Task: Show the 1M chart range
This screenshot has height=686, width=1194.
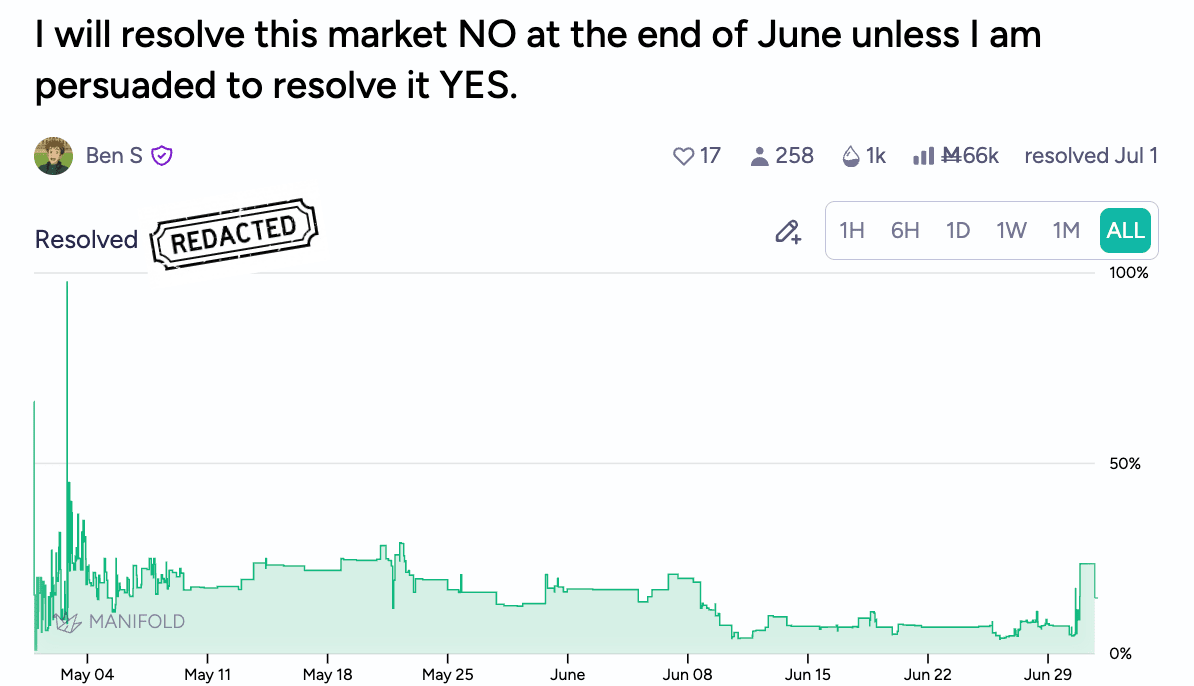Action: click(1066, 231)
